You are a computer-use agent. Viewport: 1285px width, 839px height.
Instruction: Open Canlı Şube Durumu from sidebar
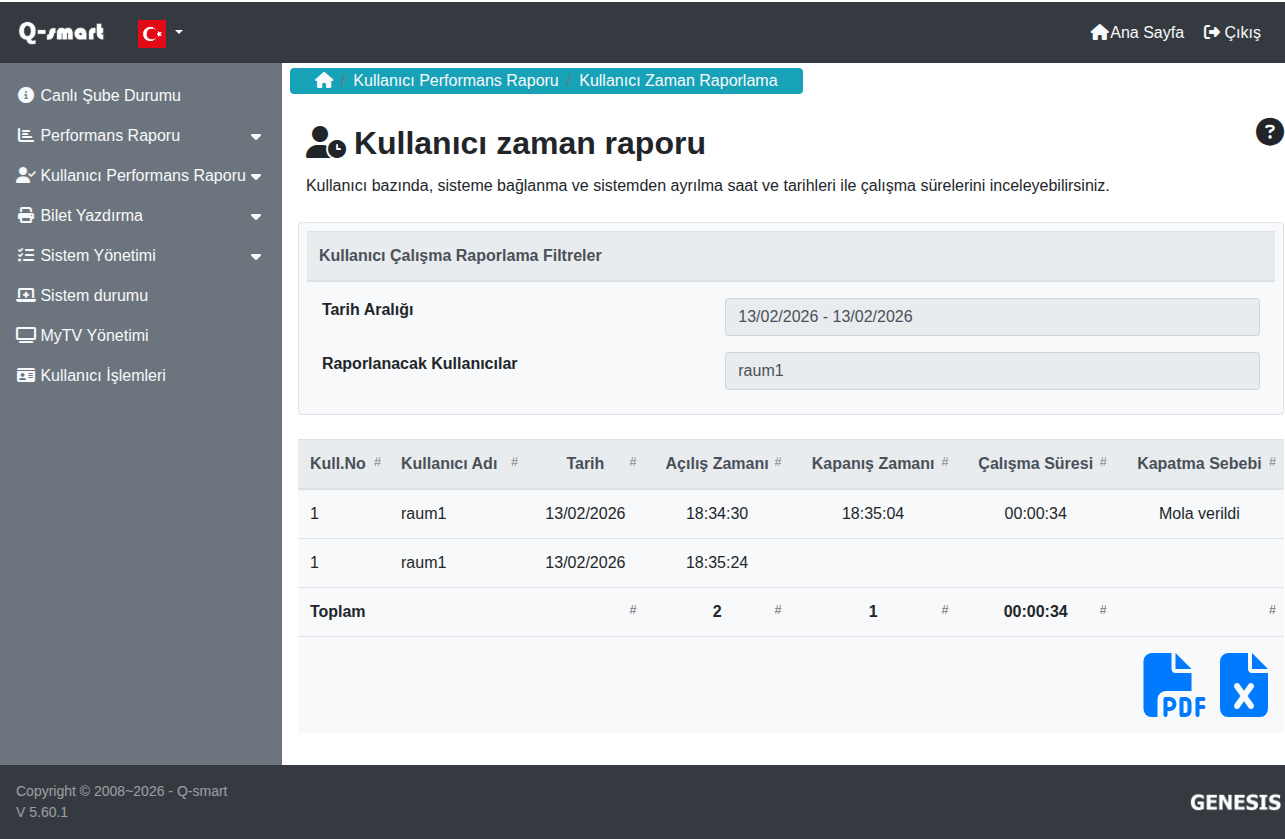tap(110, 96)
